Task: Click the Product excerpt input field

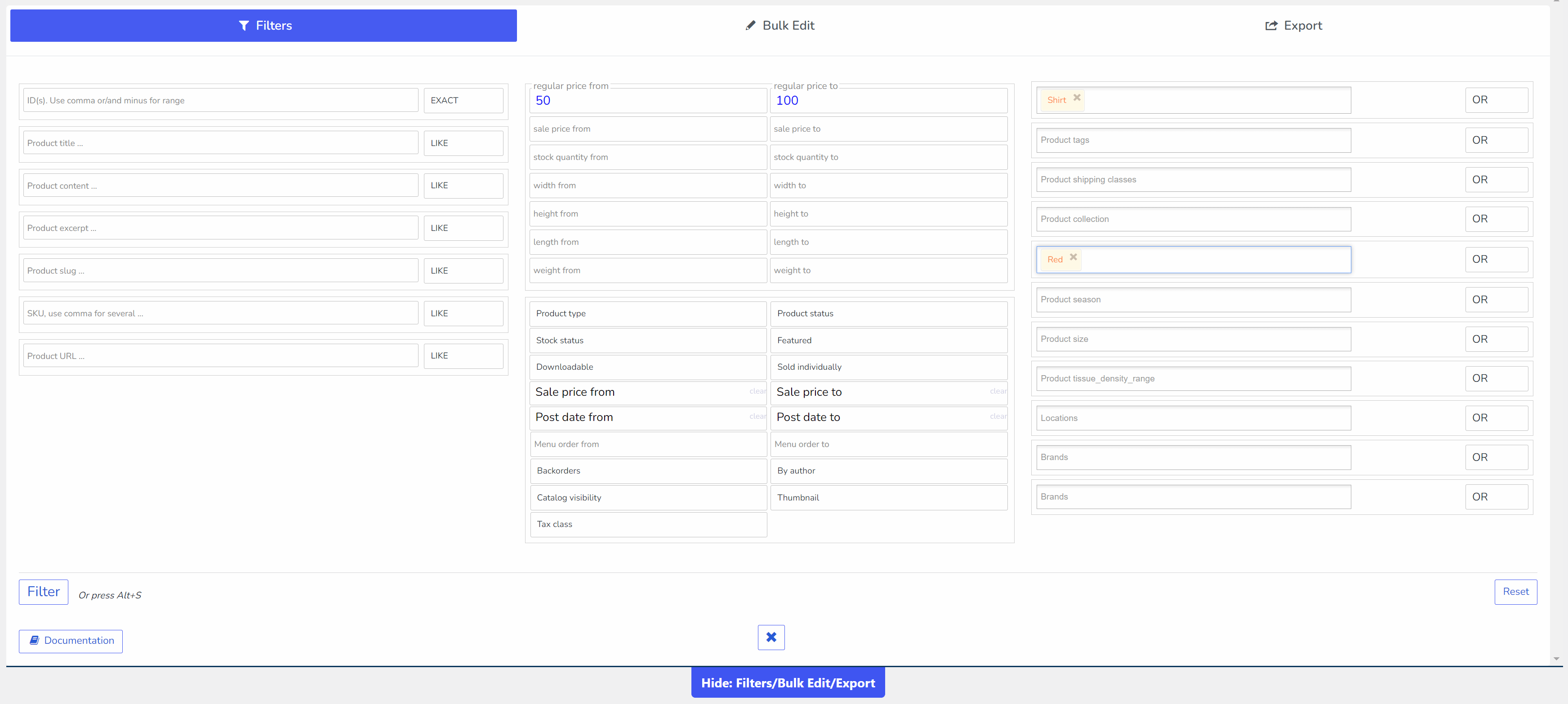Action: 220,228
